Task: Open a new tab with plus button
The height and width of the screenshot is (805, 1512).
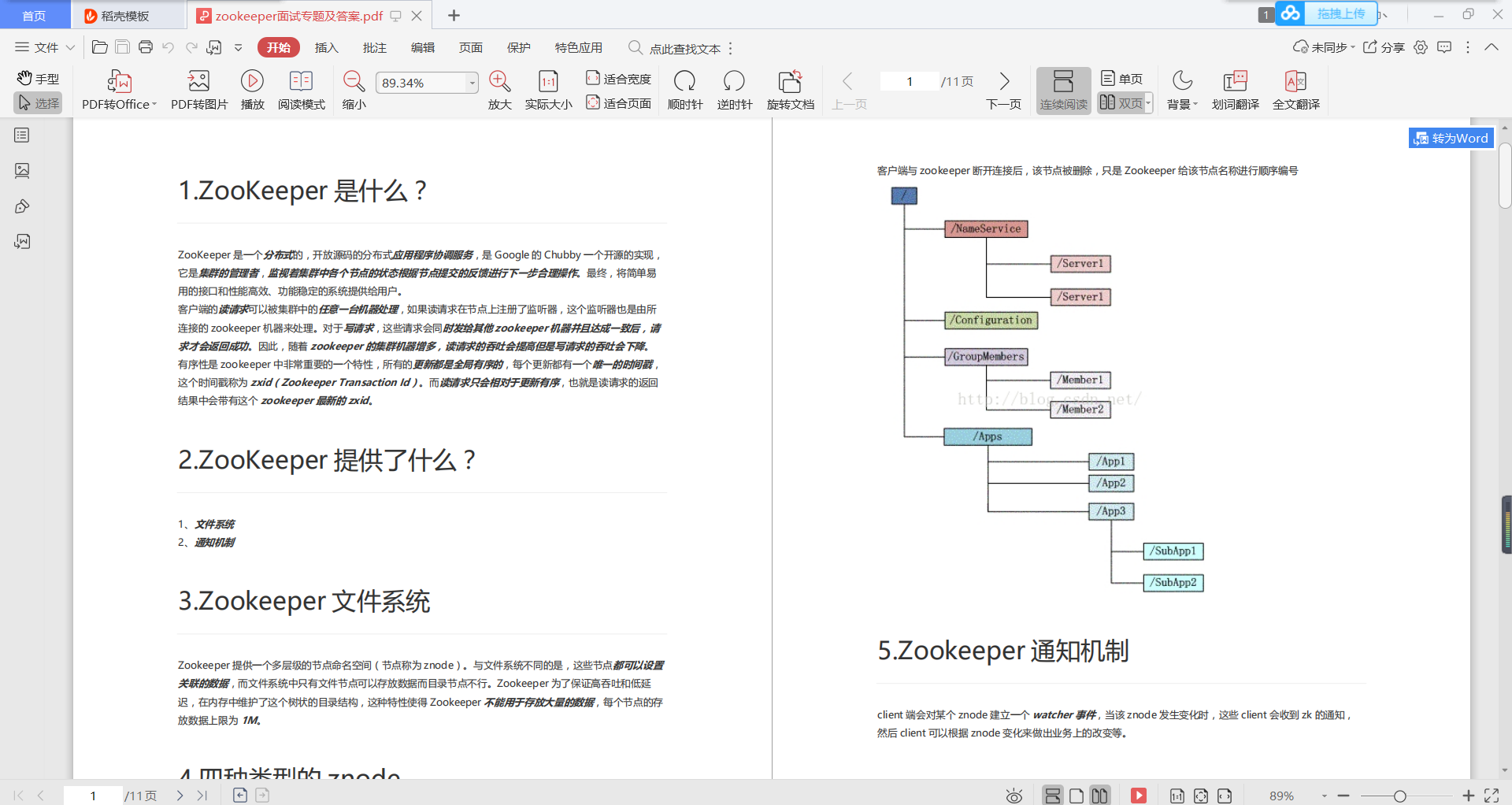Action: [454, 15]
